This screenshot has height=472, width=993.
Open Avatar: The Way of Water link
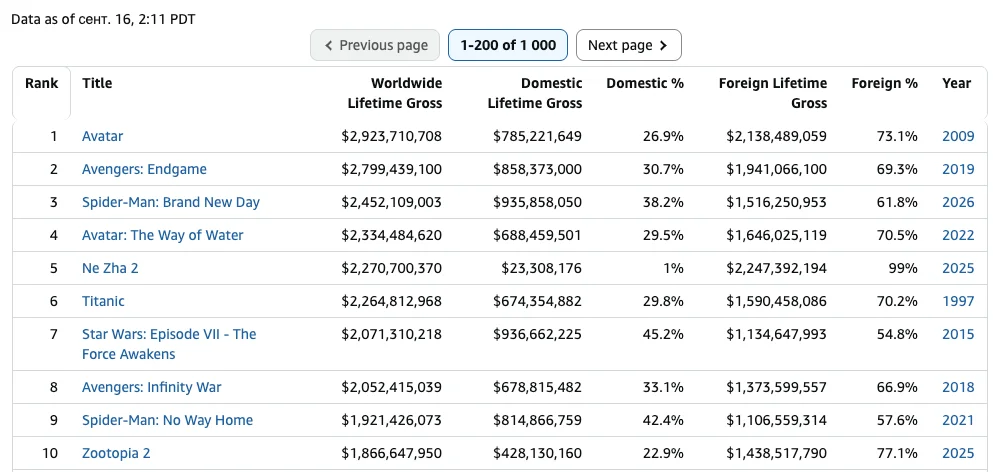click(x=163, y=235)
